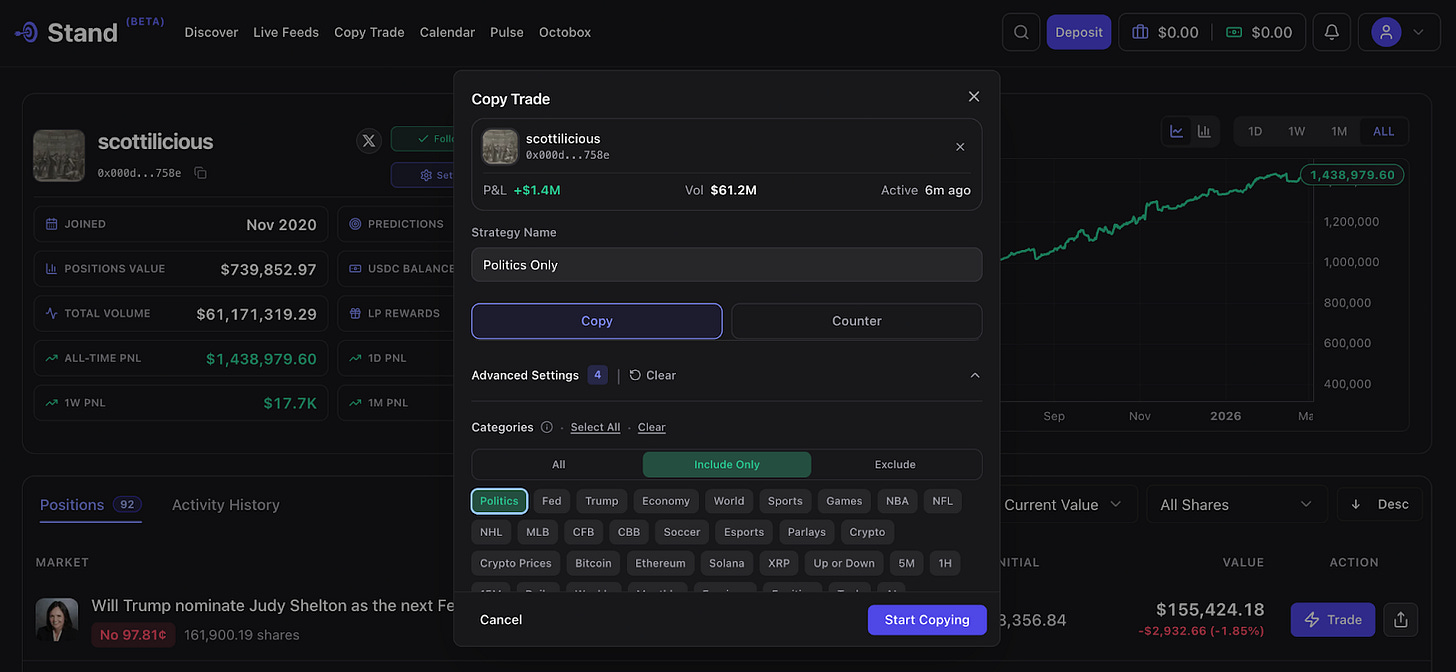Open the Octobox nav item

pyautogui.click(x=565, y=32)
